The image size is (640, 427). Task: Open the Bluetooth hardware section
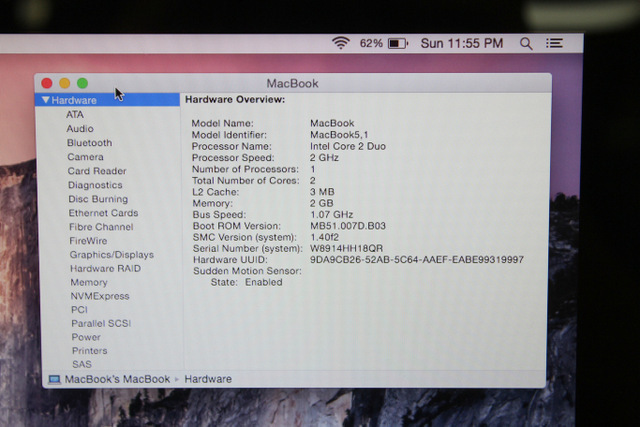pos(89,143)
